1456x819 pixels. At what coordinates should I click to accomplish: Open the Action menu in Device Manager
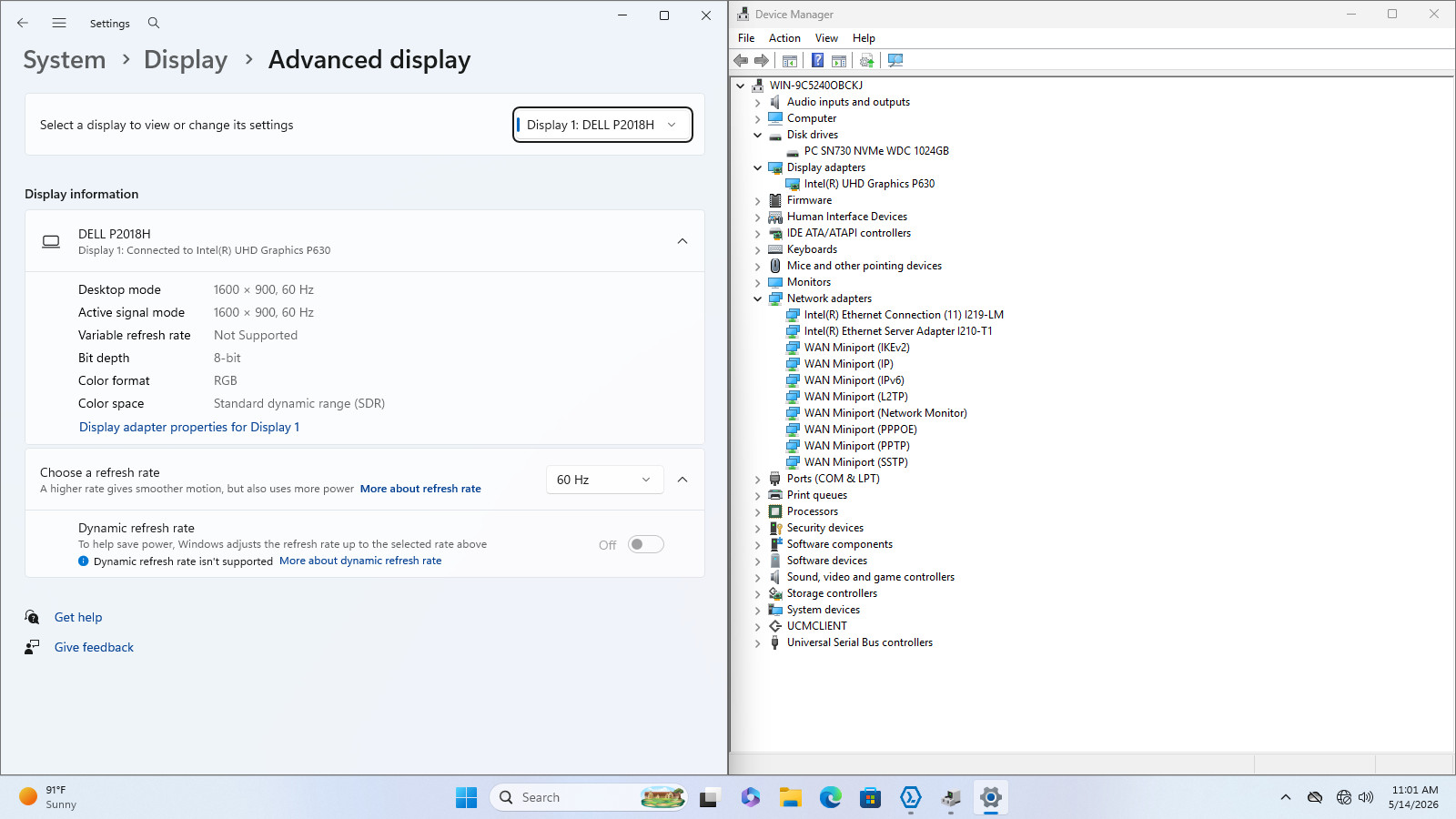pyautogui.click(x=784, y=38)
